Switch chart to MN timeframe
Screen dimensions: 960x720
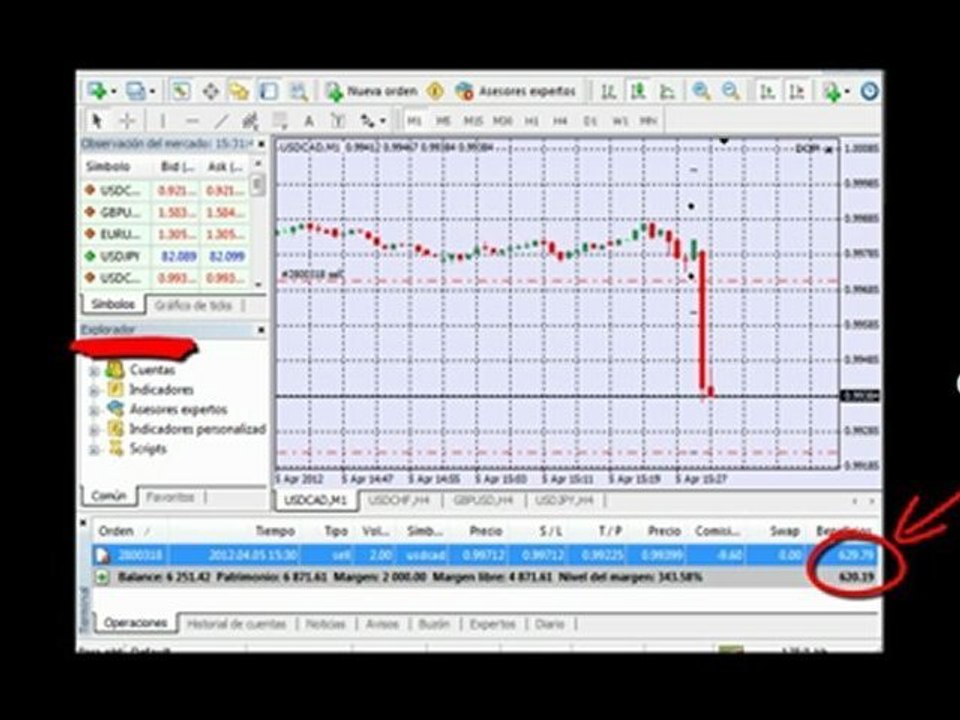tap(648, 121)
